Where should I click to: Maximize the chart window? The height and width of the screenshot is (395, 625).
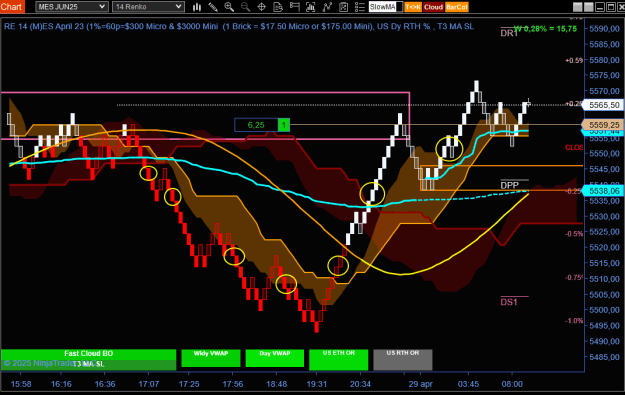(x=611, y=7)
